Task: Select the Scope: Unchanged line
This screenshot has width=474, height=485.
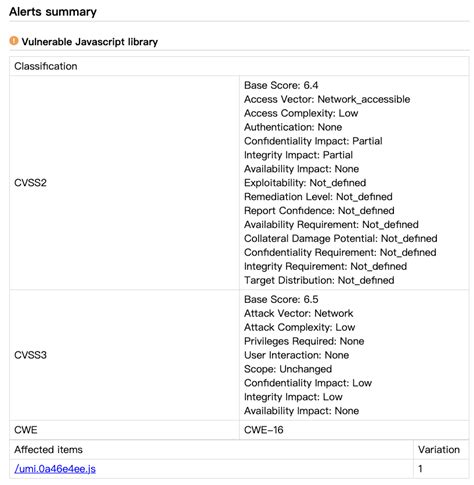Action: (288, 369)
